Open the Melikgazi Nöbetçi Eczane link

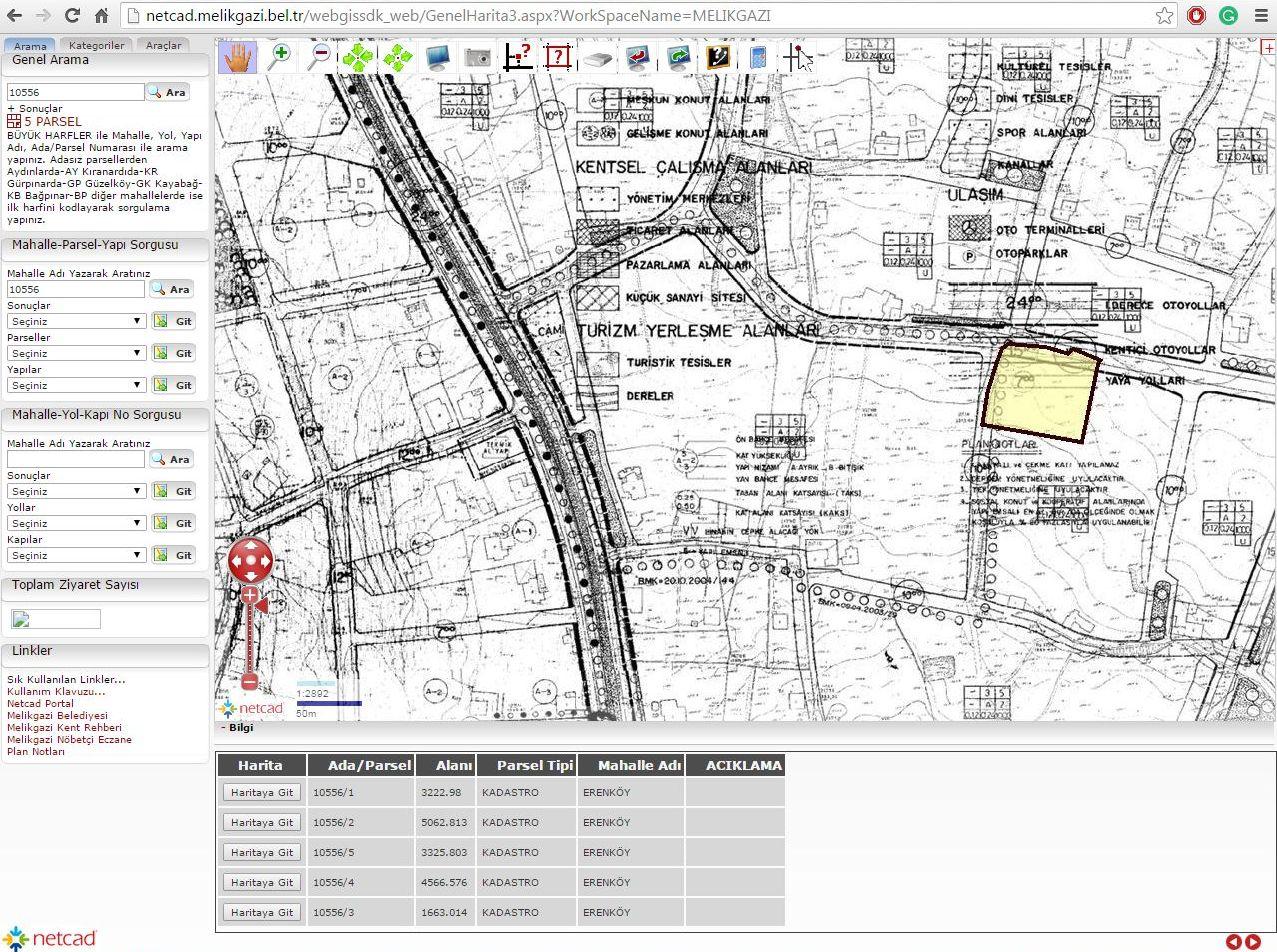tap(69, 740)
